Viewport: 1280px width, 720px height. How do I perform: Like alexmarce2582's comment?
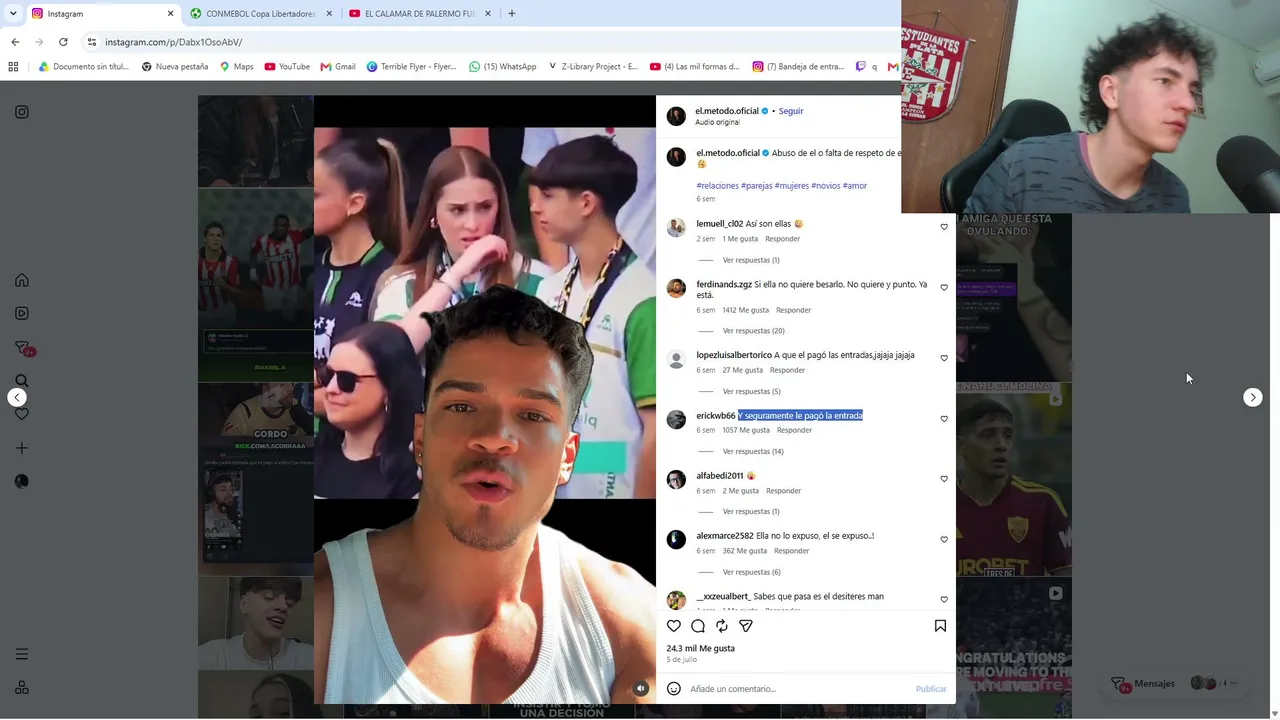point(944,540)
